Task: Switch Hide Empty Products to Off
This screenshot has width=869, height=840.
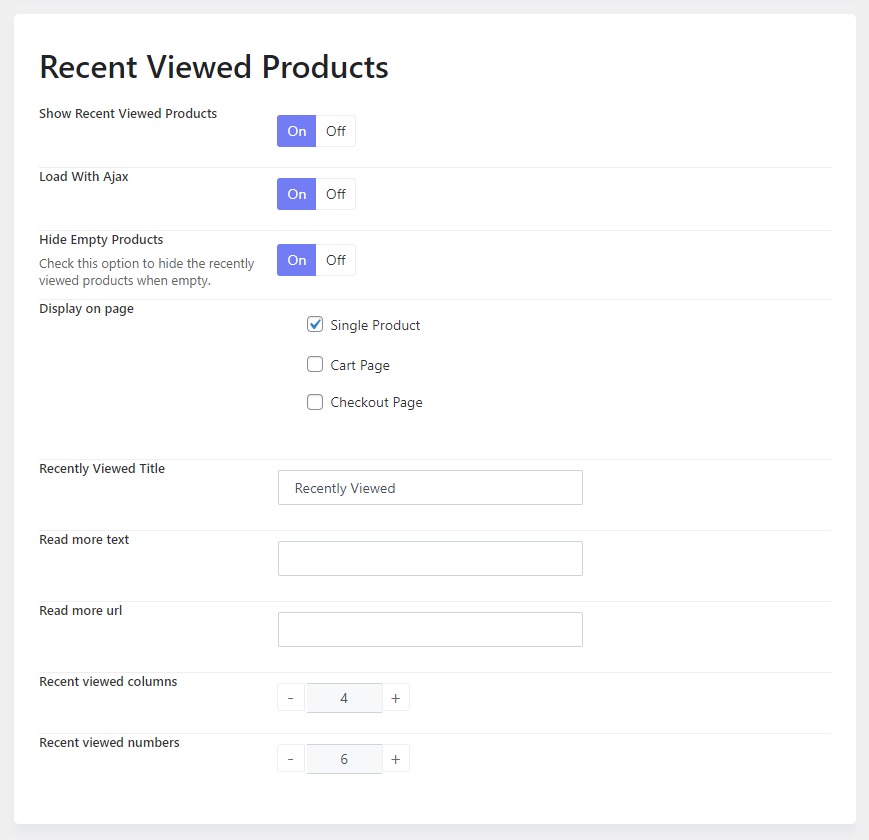Action: [336, 260]
